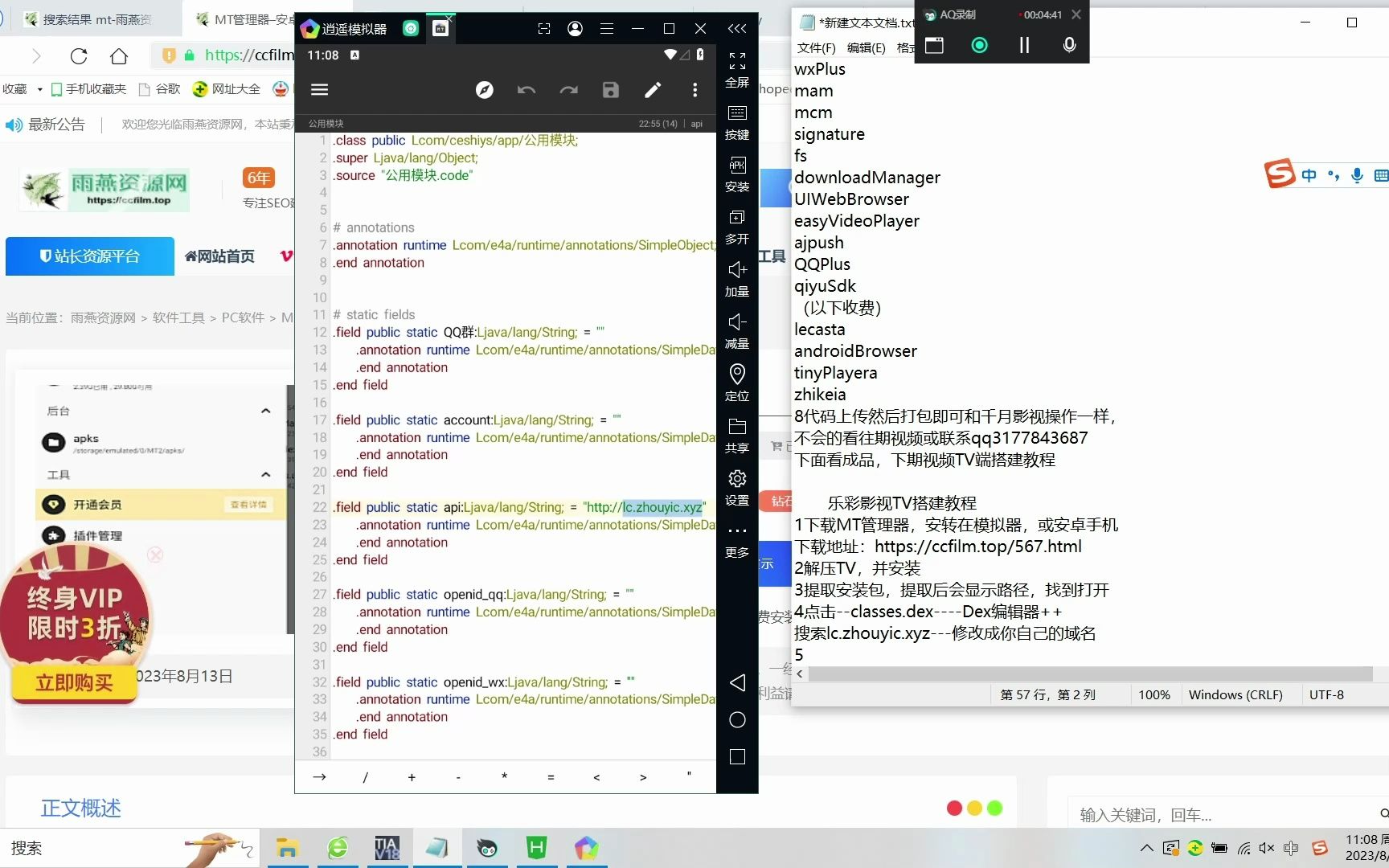The height and width of the screenshot is (868, 1389).
Task: Open the TIA V18 taskbar application
Action: tap(387, 848)
